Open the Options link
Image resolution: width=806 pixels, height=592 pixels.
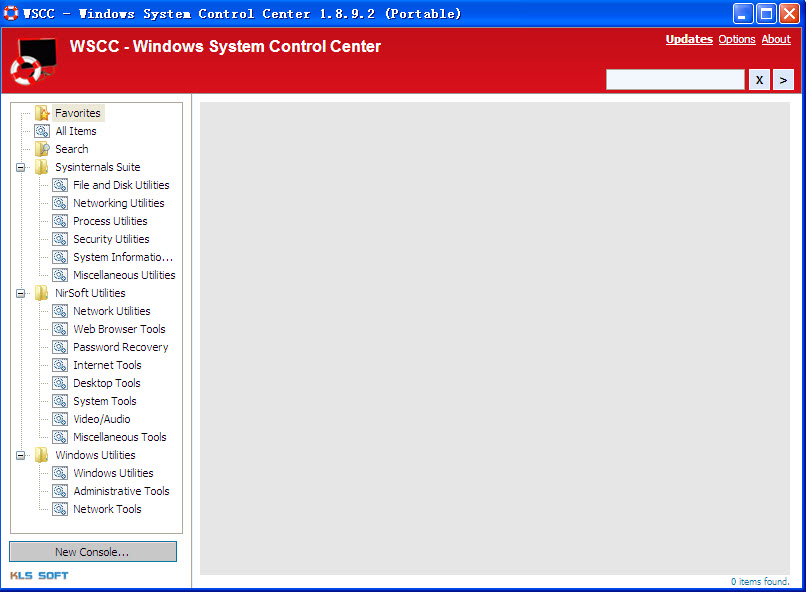737,39
